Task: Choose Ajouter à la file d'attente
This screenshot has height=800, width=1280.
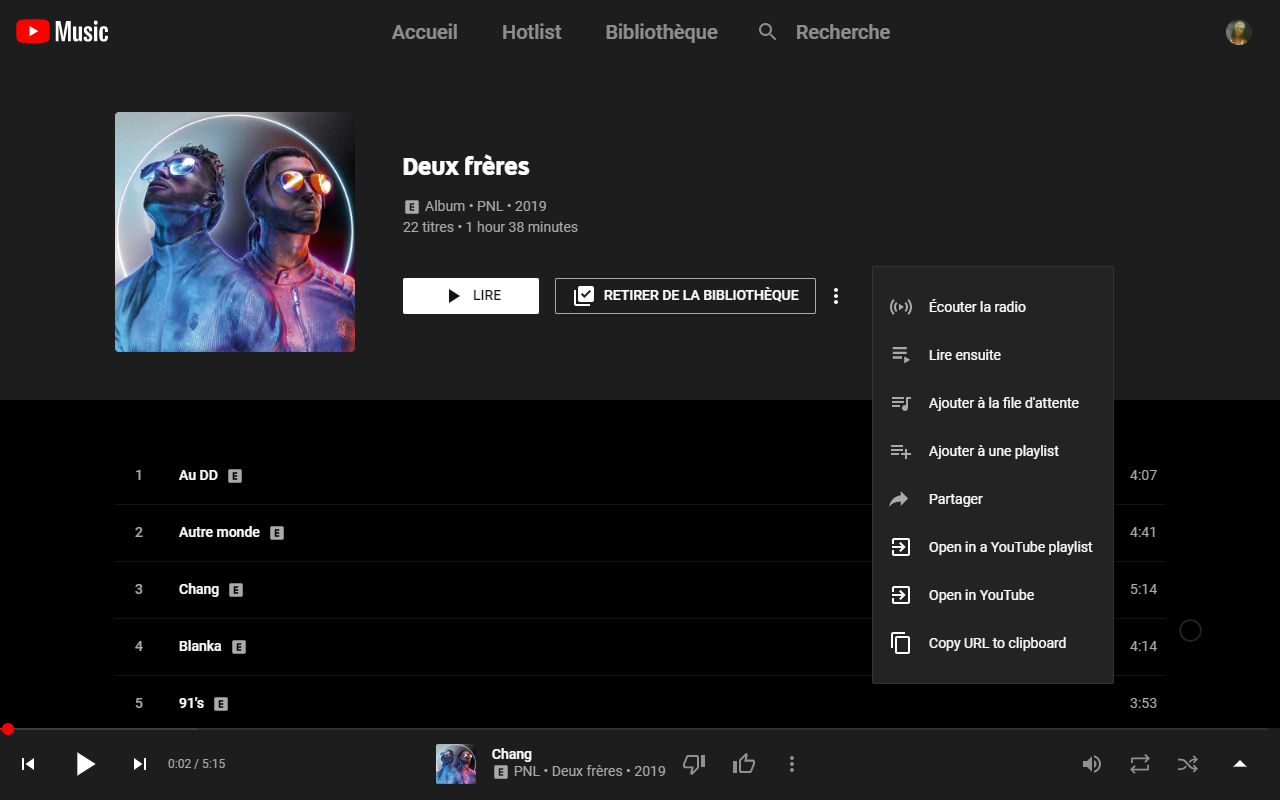Action: coord(992,403)
